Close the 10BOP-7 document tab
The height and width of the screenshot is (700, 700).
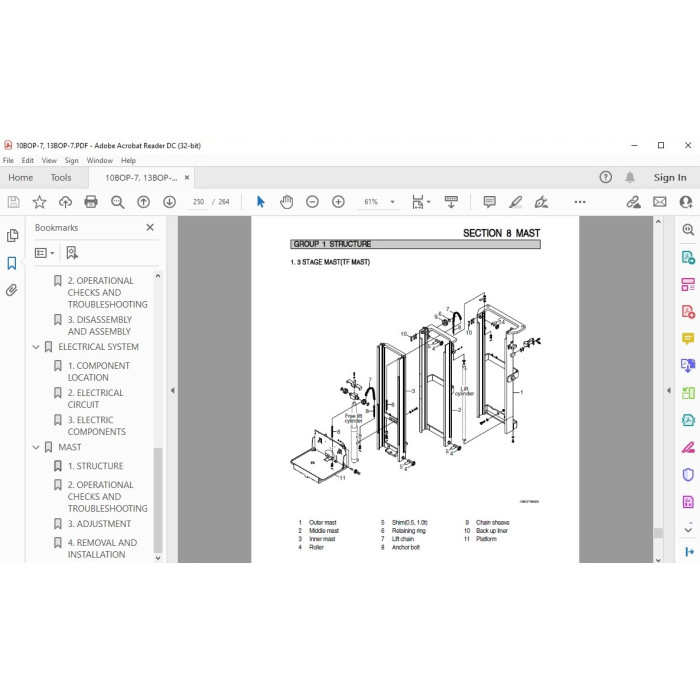coord(187,177)
